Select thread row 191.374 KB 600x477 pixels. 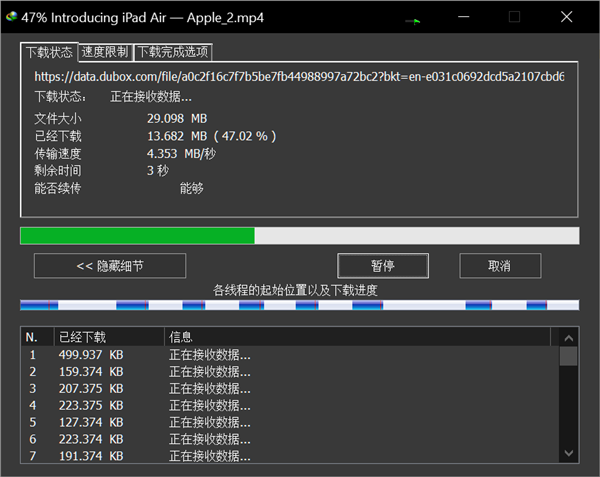tap(290, 456)
